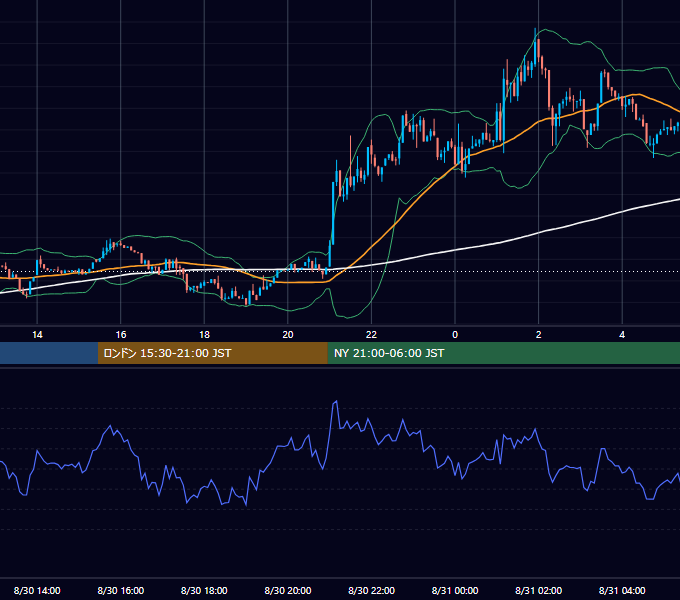Click the 8/30 18:00 date label
This screenshot has height=600, width=680.
[x=204, y=590]
